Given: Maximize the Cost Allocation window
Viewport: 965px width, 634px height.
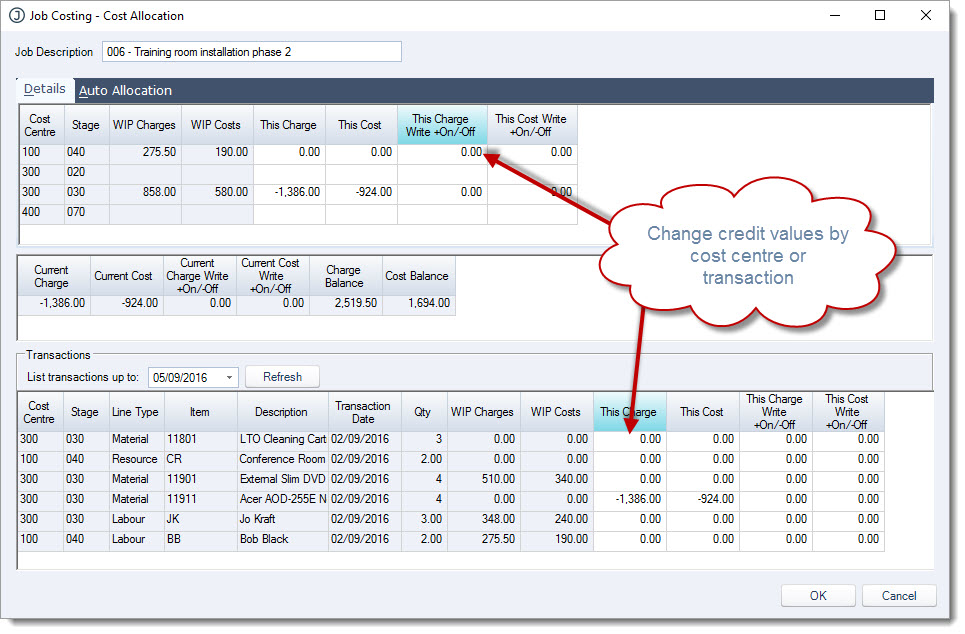Looking at the screenshot, I should tap(880, 15).
